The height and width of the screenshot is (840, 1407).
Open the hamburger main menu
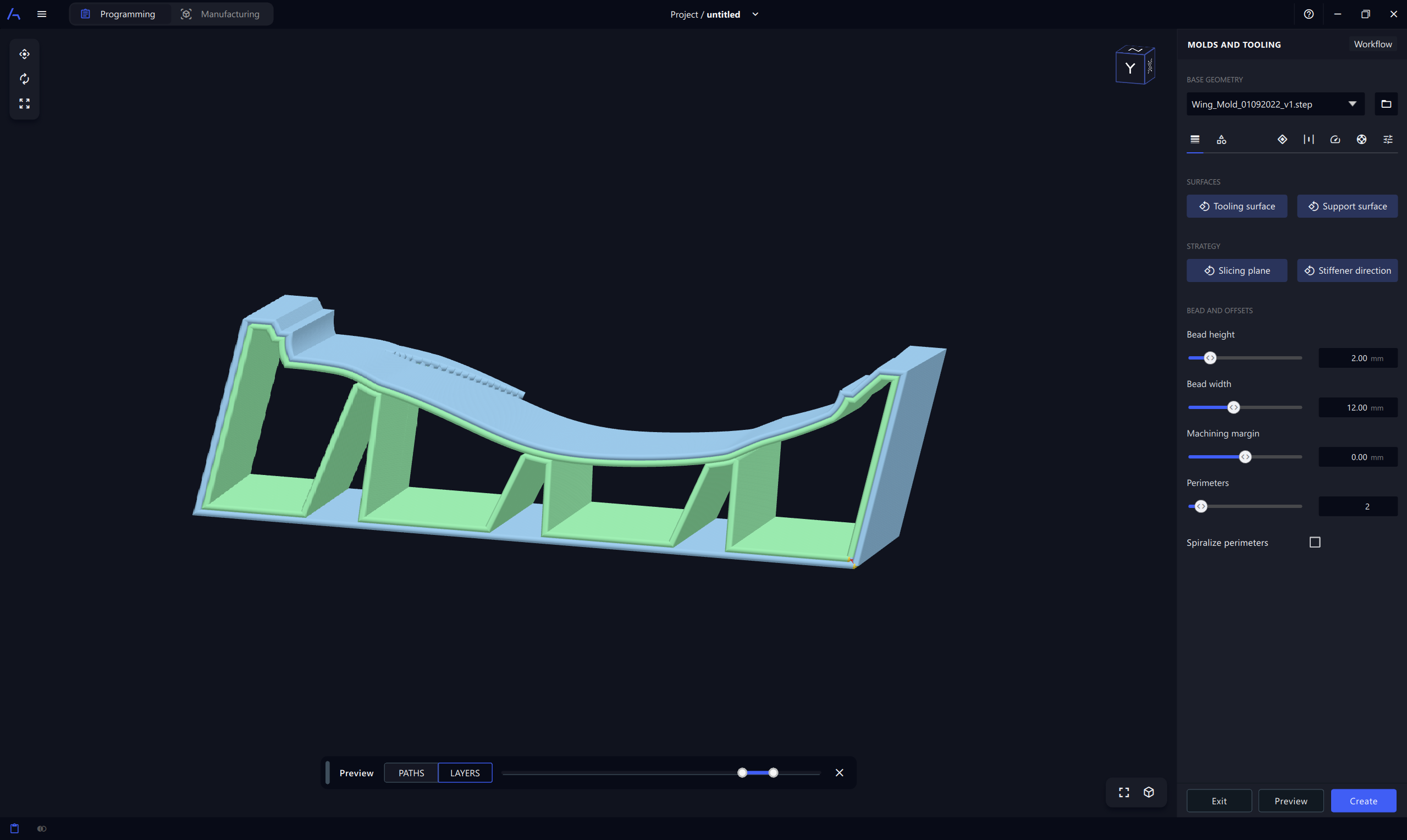[42, 14]
